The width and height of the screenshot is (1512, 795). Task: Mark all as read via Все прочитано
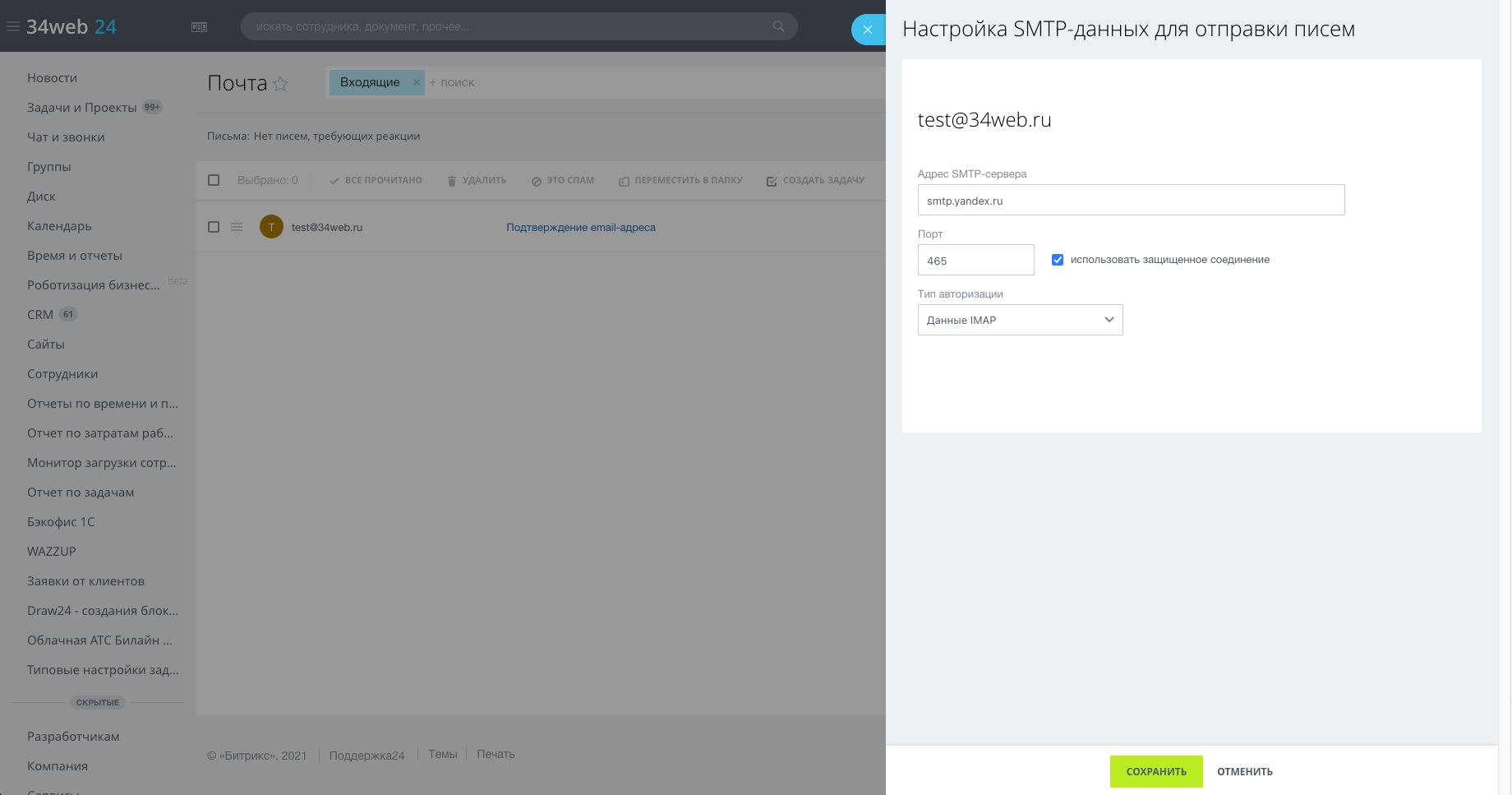point(376,180)
